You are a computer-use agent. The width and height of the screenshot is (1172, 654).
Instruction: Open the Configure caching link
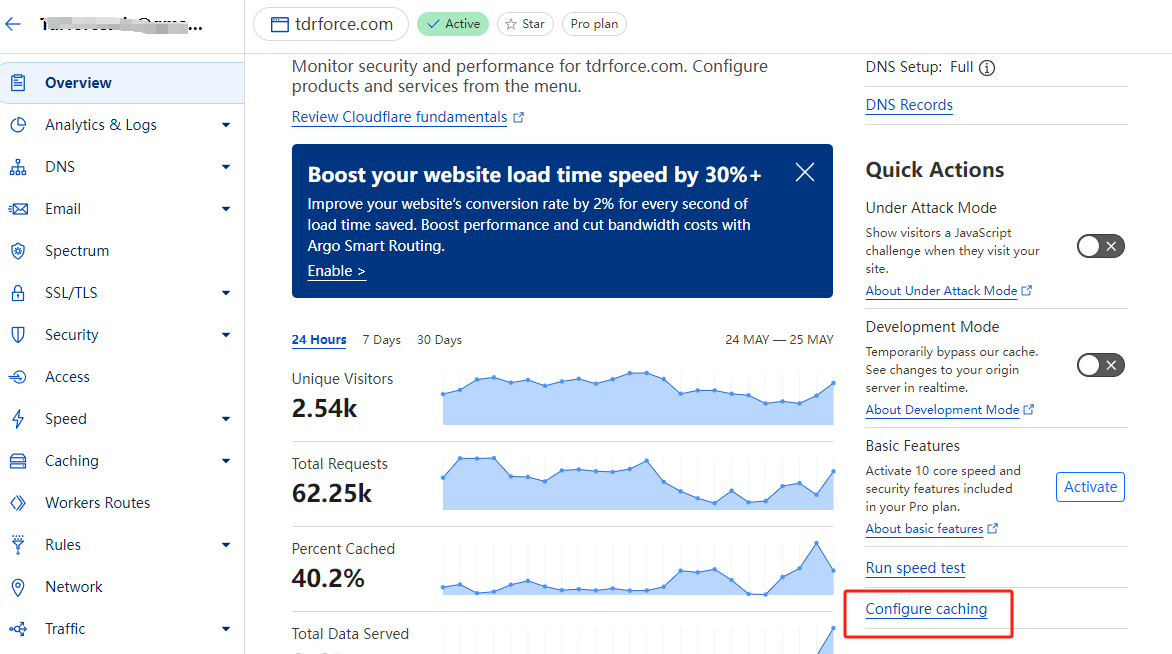[926, 609]
